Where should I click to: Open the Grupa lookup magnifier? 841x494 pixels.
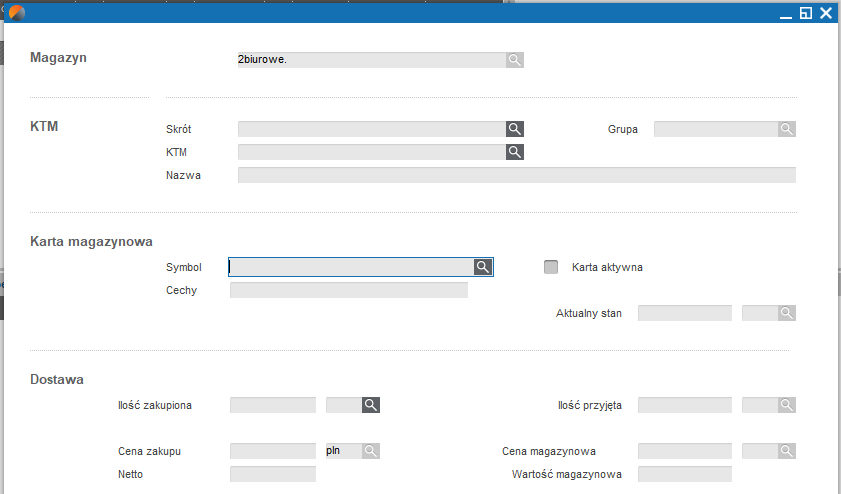(787, 129)
